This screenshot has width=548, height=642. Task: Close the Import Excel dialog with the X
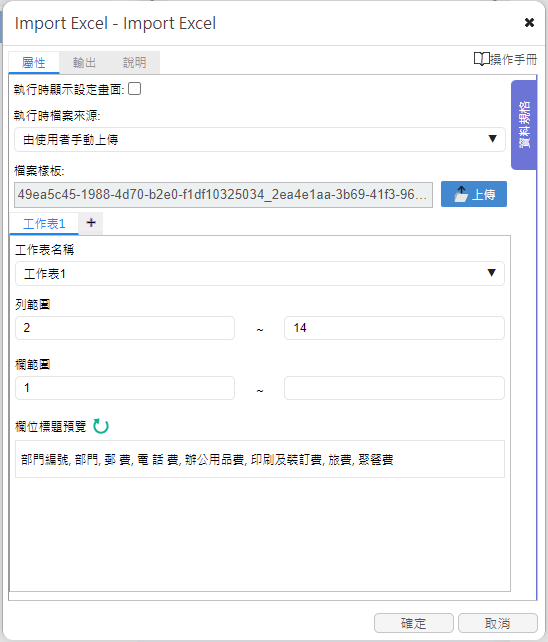(529, 23)
